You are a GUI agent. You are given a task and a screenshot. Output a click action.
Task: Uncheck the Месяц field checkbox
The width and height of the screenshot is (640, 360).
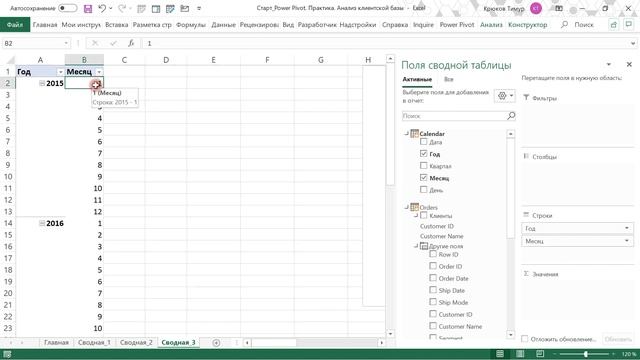pos(423,178)
